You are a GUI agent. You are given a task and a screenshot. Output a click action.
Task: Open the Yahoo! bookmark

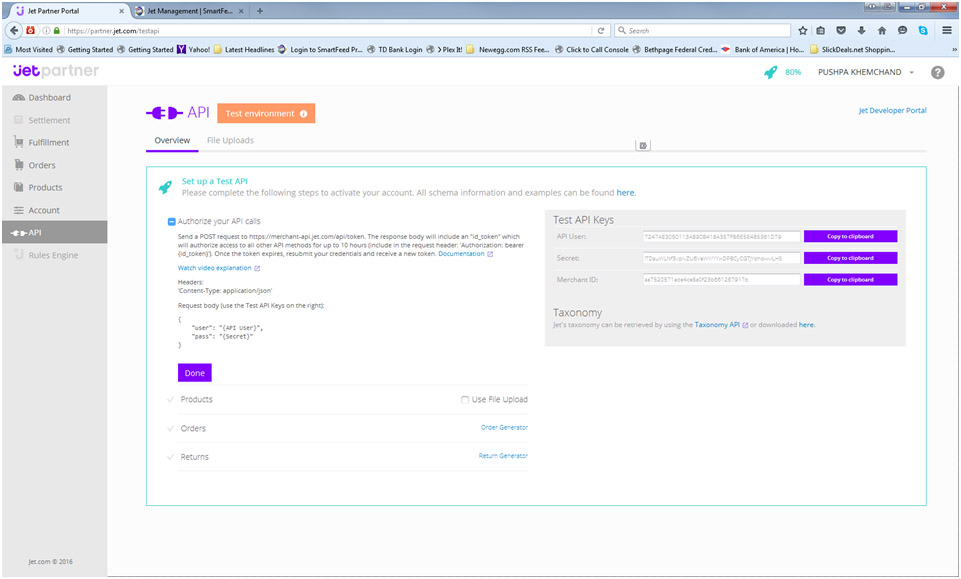(x=193, y=50)
